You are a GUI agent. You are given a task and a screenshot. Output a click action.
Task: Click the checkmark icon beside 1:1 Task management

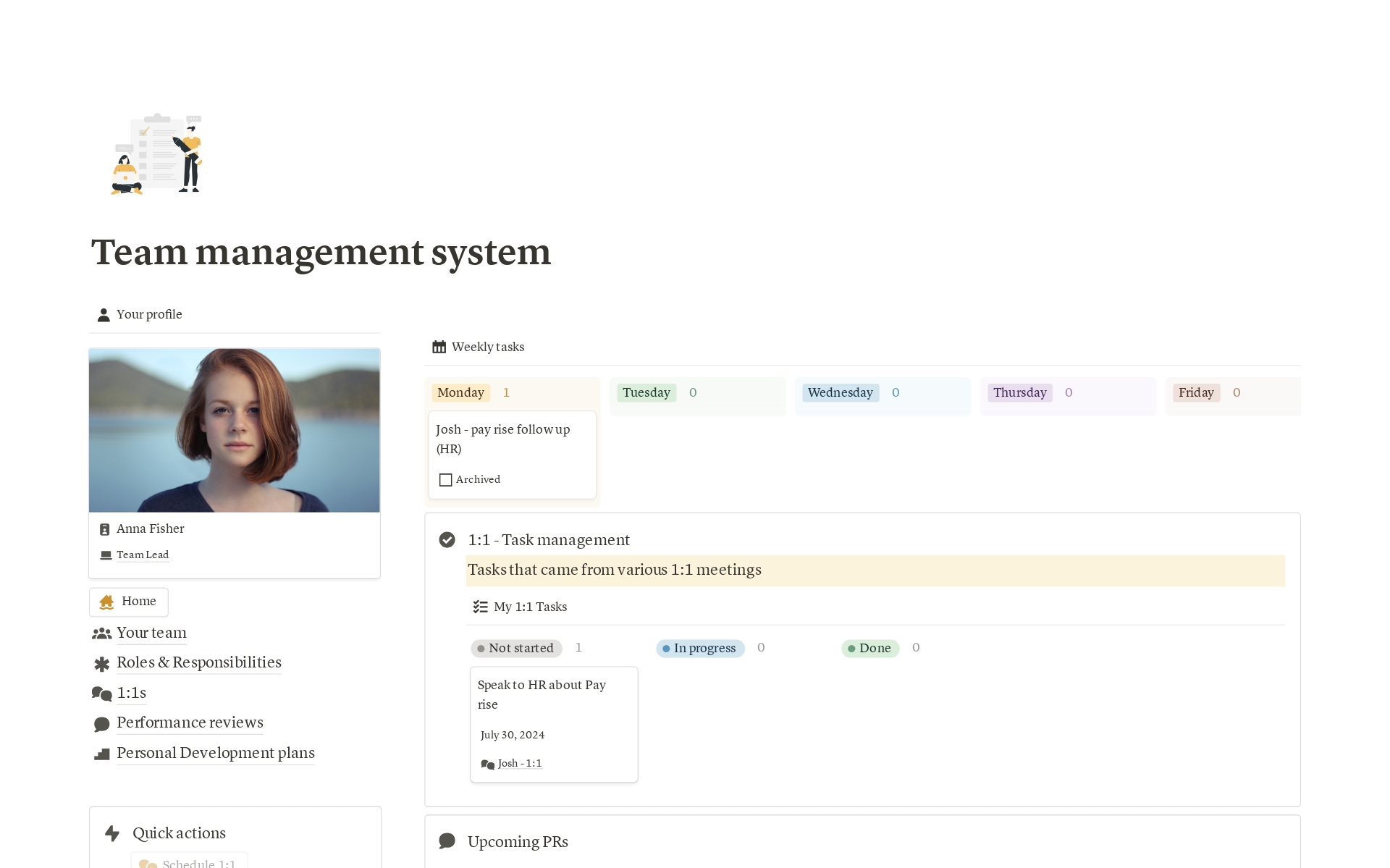447,540
